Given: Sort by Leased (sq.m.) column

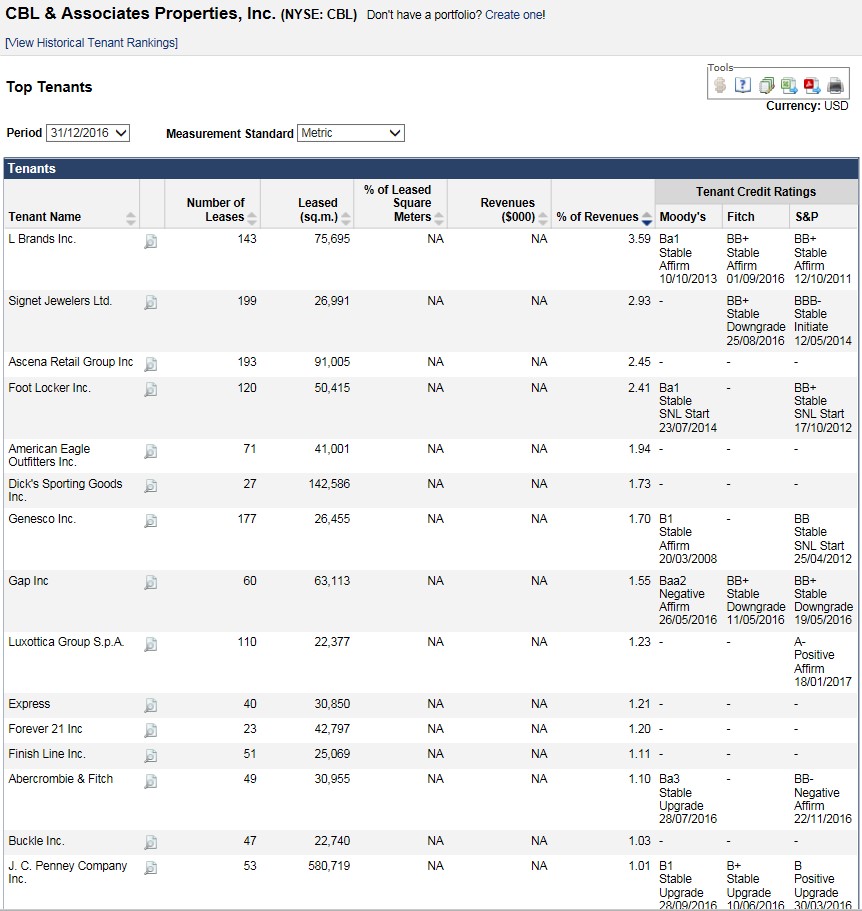Looking at the screenshot, I should [x=346, y=218].
